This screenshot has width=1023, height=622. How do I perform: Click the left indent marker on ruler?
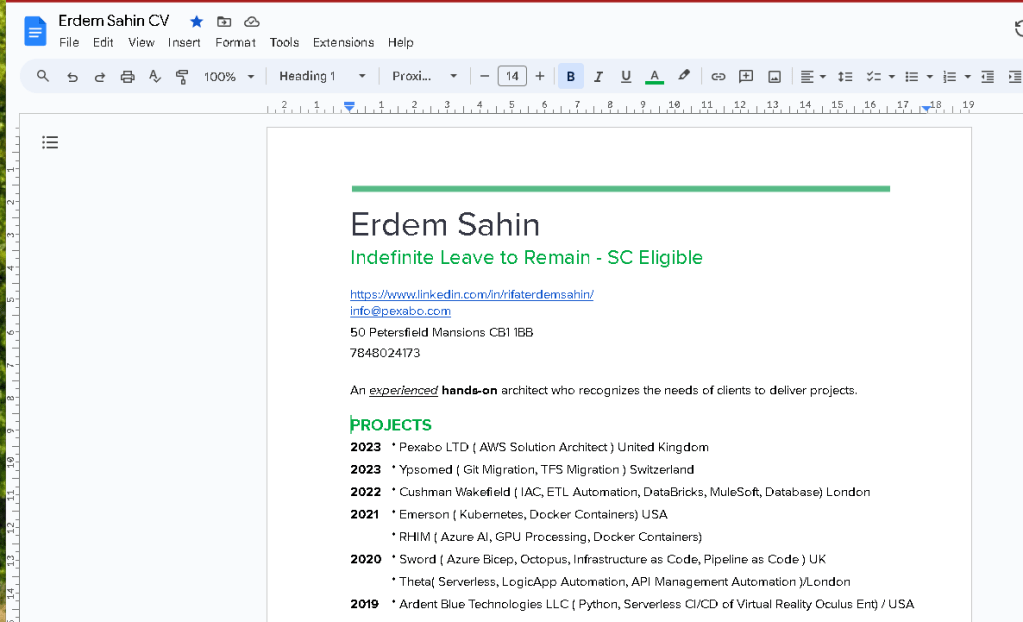350,107
